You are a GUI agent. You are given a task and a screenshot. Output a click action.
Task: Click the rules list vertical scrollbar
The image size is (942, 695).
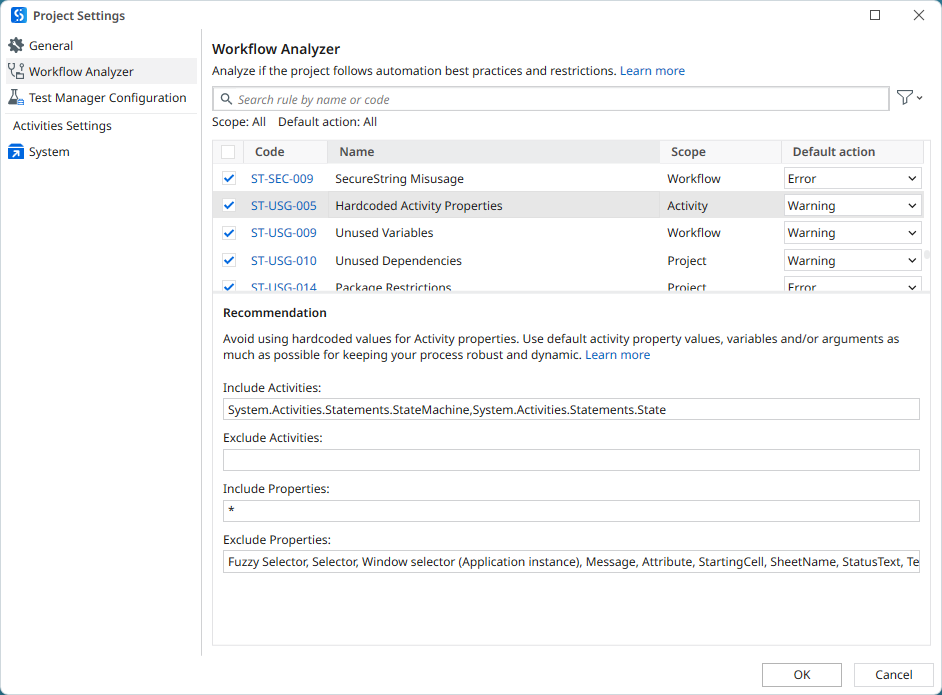(x=927, y=255)
